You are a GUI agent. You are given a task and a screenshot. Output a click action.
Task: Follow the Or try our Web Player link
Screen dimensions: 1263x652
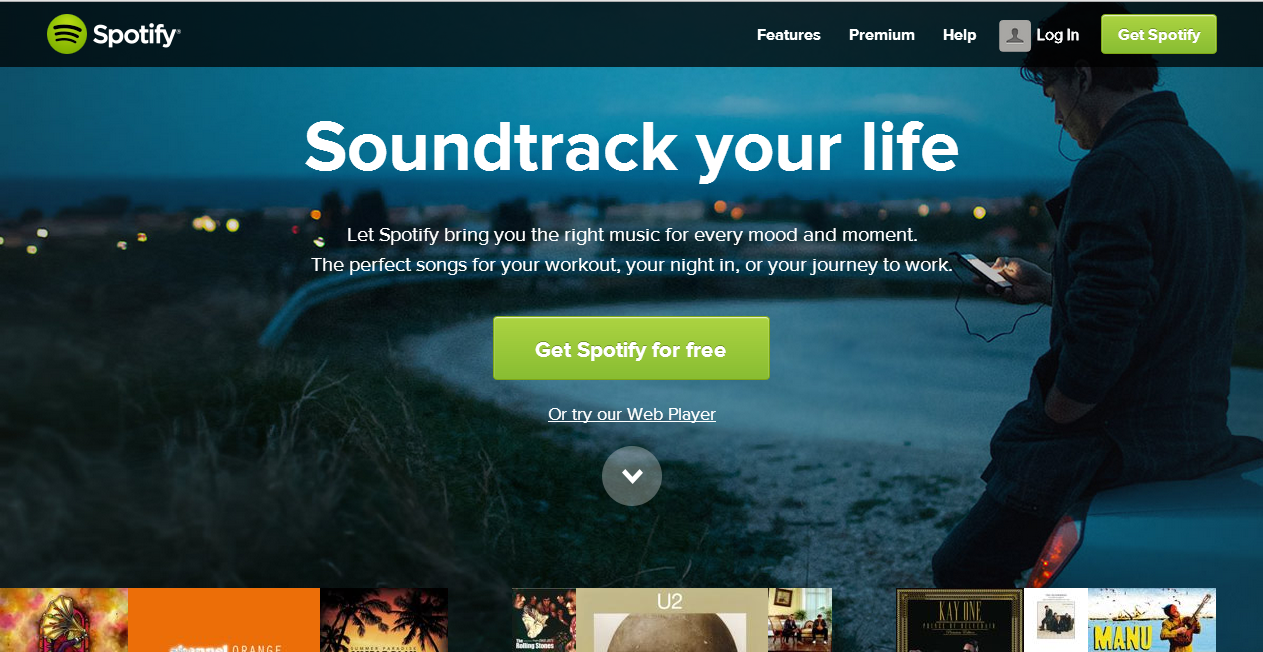coord(632,414)
